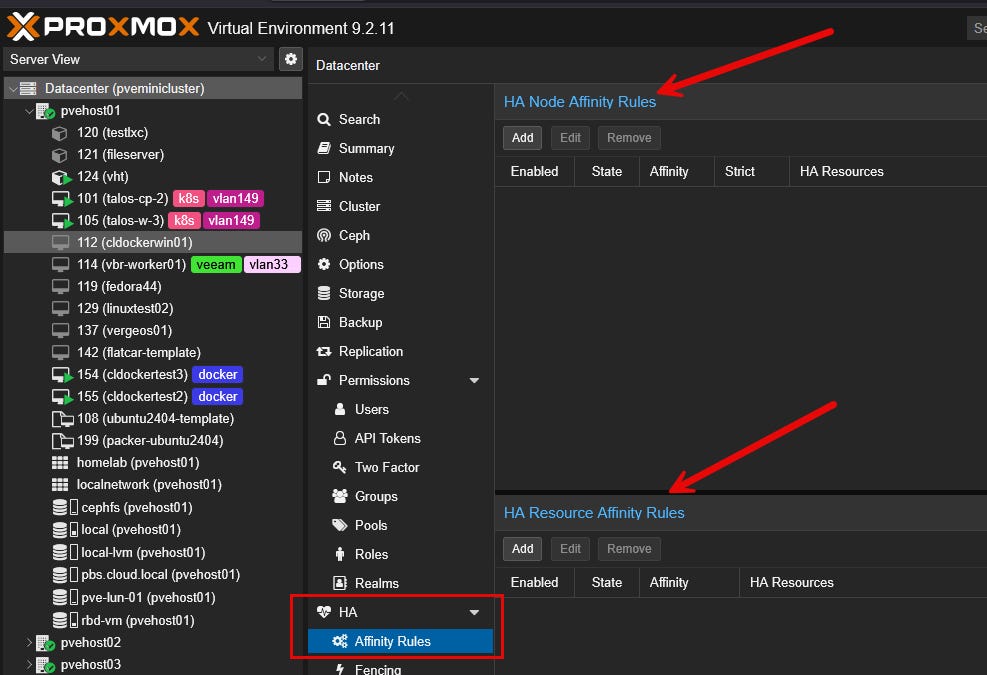Open the Summary menu item

coord(400,148)
